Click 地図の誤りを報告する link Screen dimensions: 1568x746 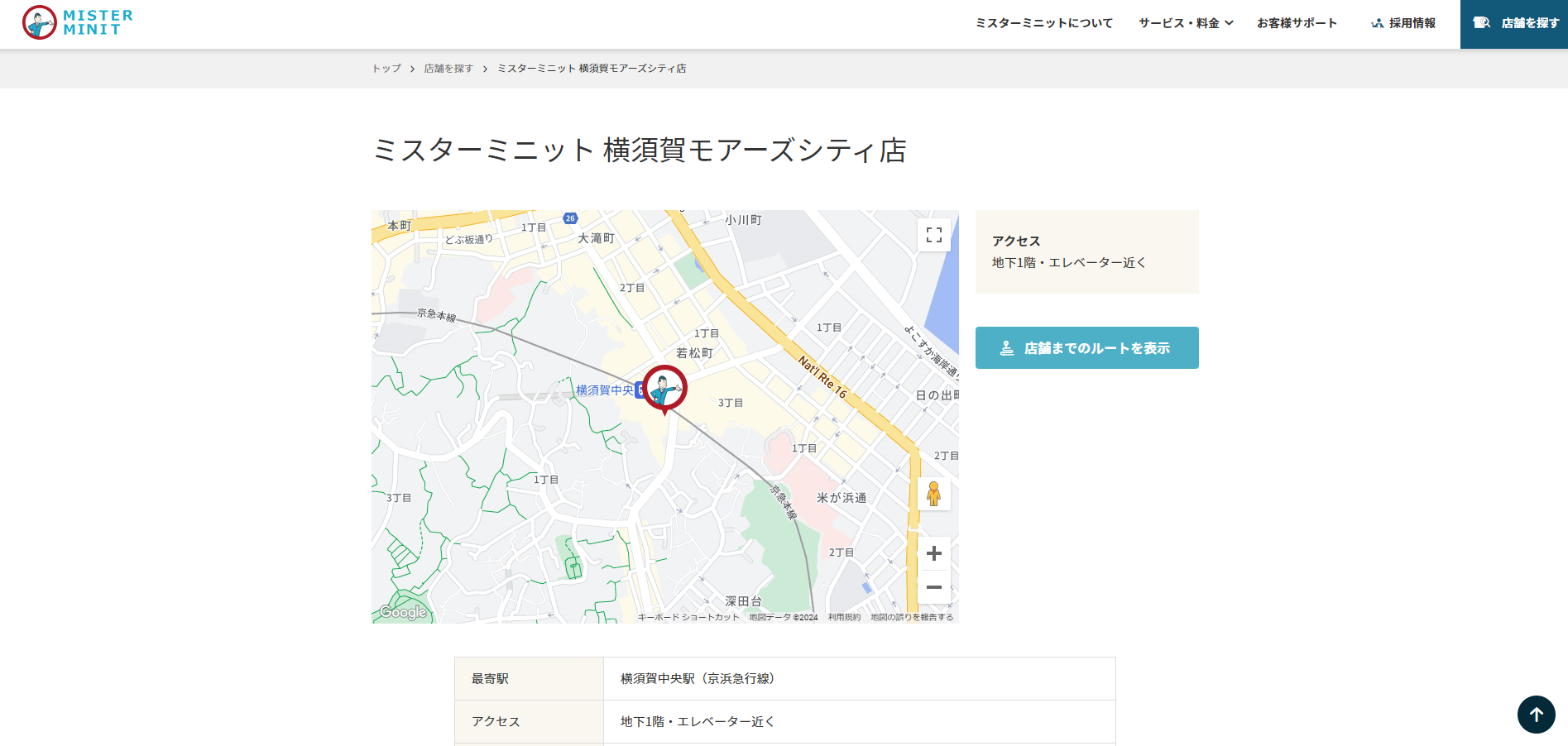912,617
